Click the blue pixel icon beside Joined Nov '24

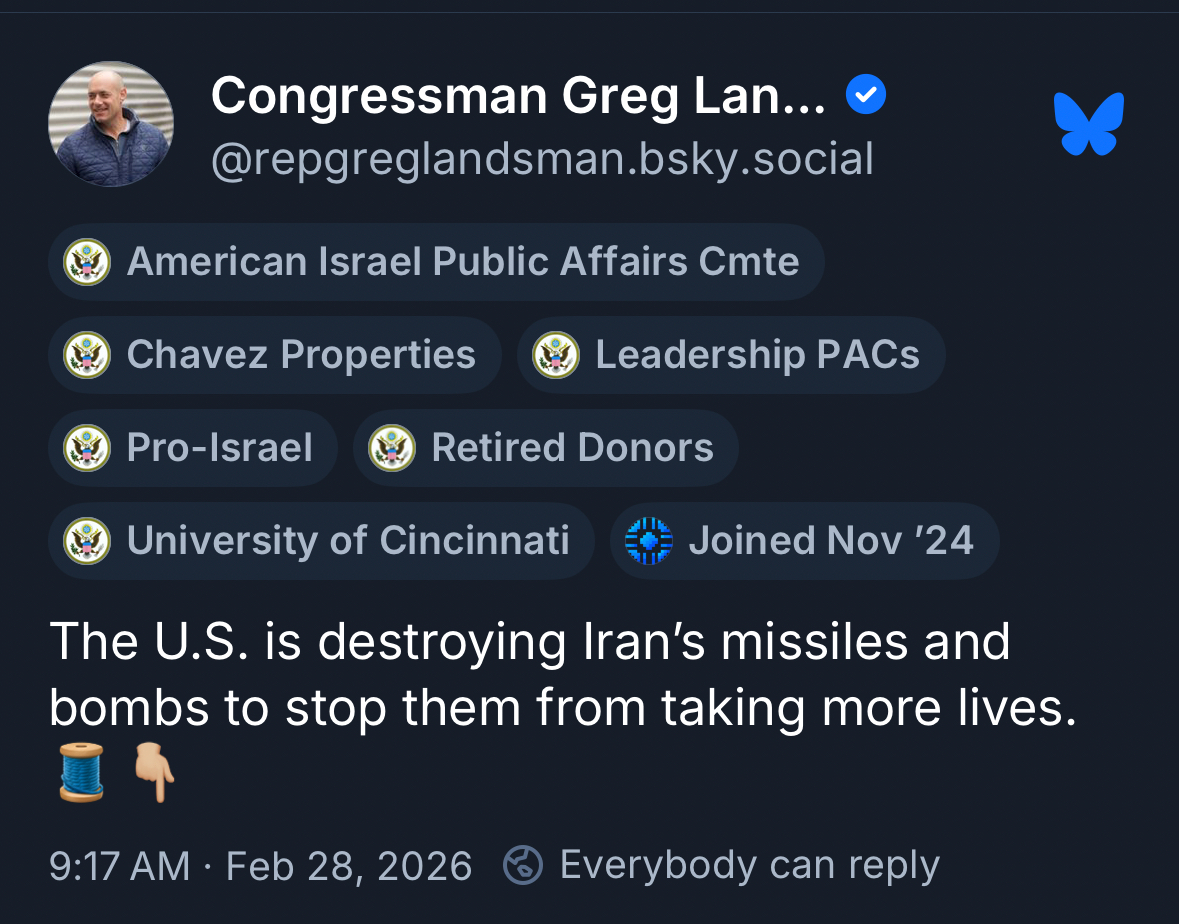pos(648,541)
